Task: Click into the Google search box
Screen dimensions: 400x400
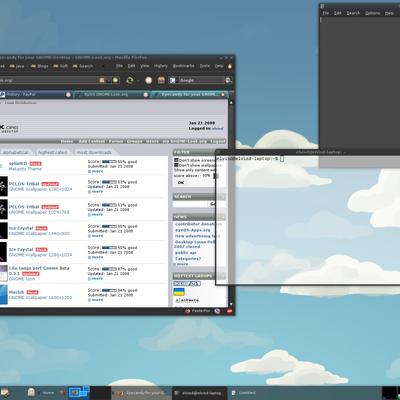Action: click(x=201, y=80)
